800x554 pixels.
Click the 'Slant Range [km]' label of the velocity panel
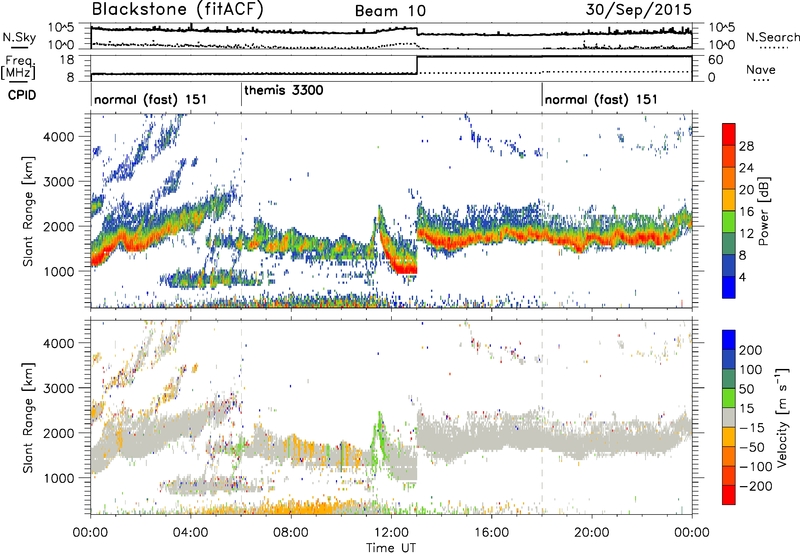(x=28, y=418)
